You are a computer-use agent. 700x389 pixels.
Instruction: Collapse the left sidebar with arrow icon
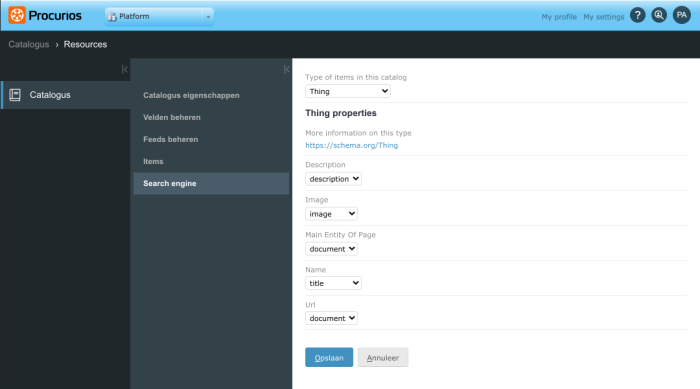125,69
